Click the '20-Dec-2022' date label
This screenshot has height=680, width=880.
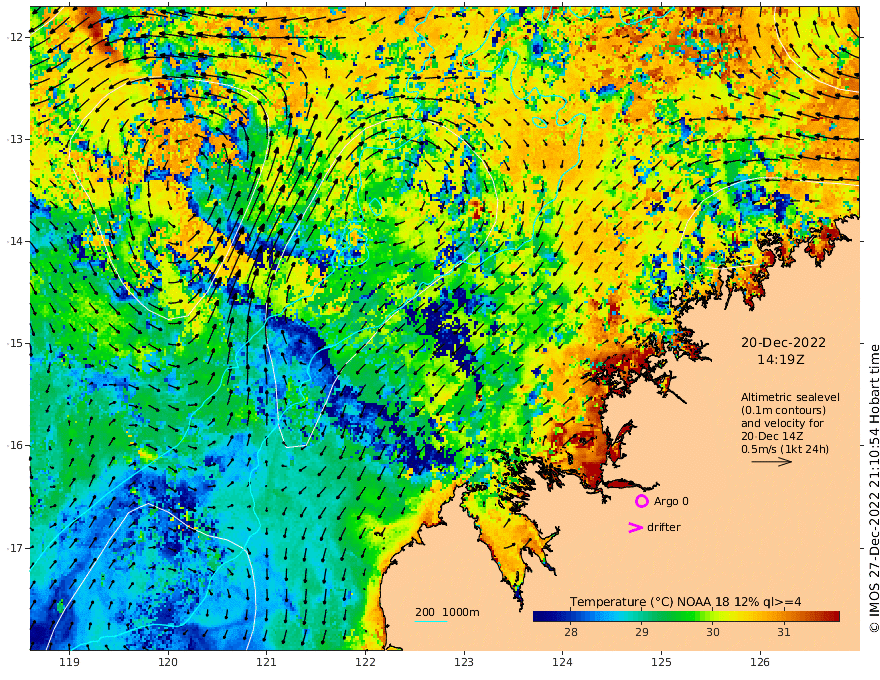point(783,342)
